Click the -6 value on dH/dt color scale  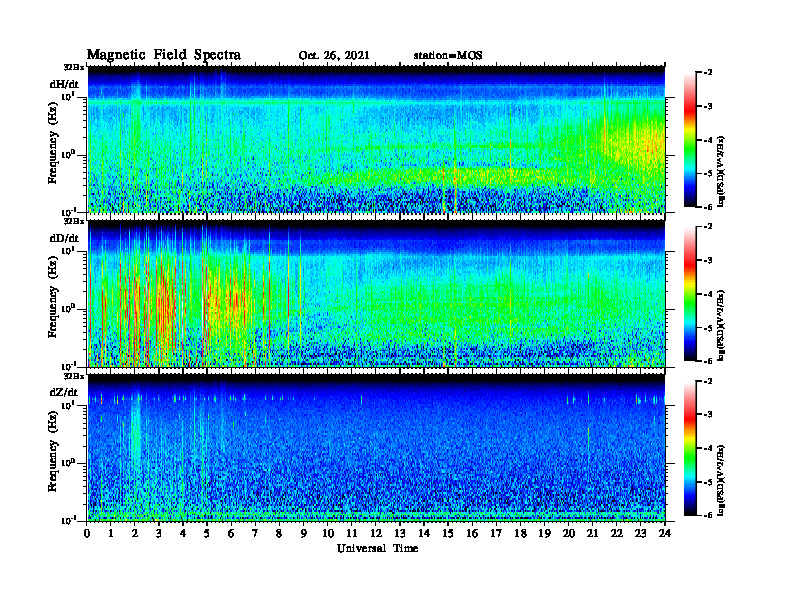click(x=708, y=207)
